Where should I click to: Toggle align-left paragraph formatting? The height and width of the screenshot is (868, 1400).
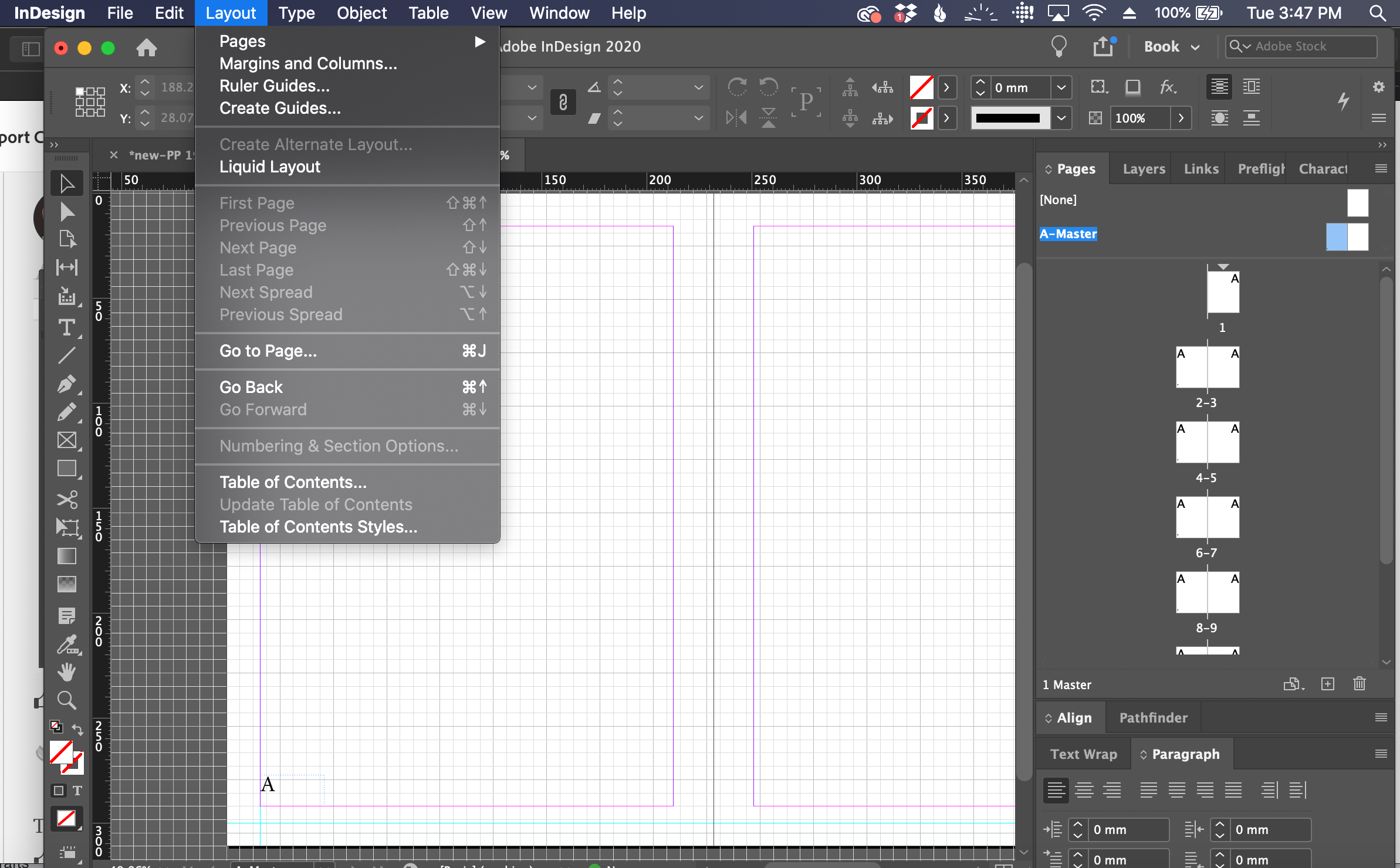1056,790
